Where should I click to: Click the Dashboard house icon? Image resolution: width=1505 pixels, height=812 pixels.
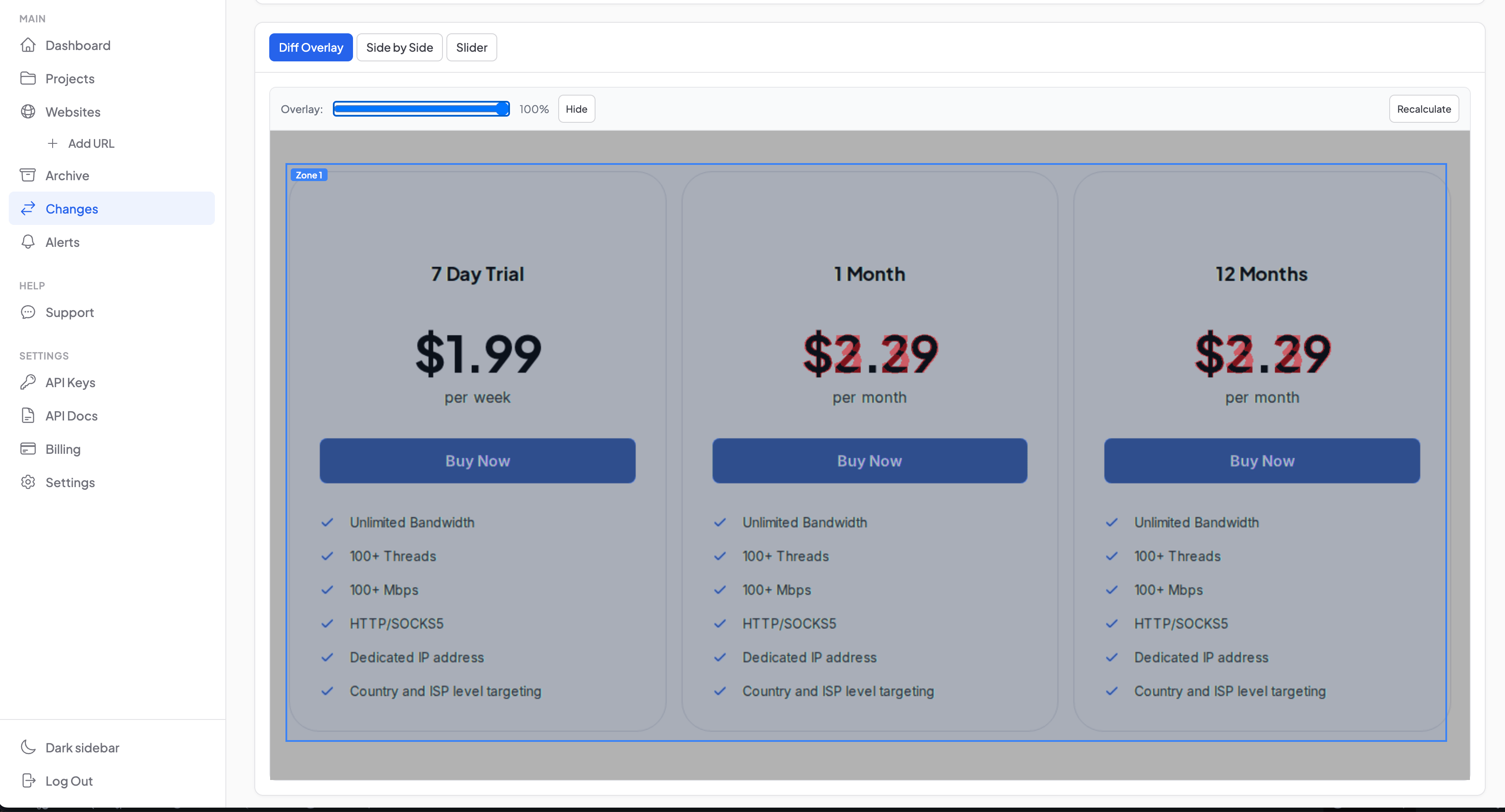(28, 45)
